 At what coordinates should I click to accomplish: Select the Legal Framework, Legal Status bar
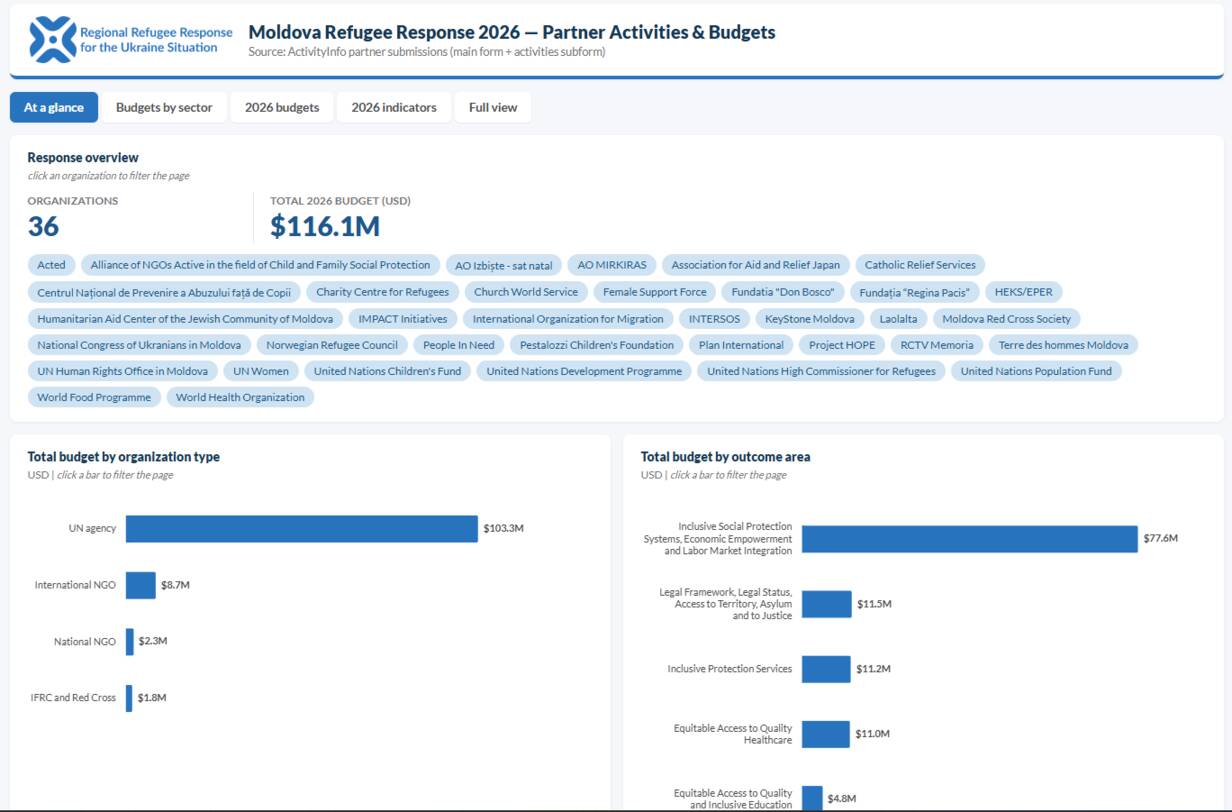pyautogui.click(x=827, y=604)
